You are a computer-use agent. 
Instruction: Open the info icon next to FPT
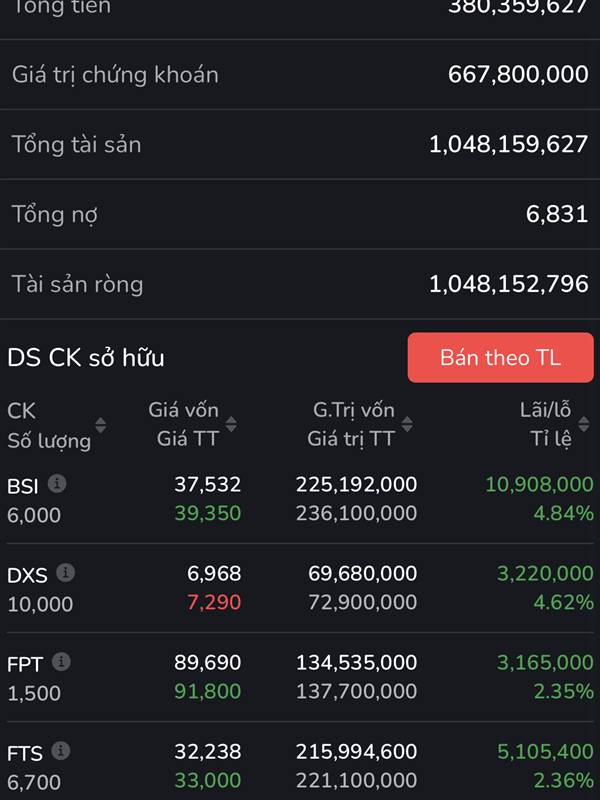[x=61, y=662]
